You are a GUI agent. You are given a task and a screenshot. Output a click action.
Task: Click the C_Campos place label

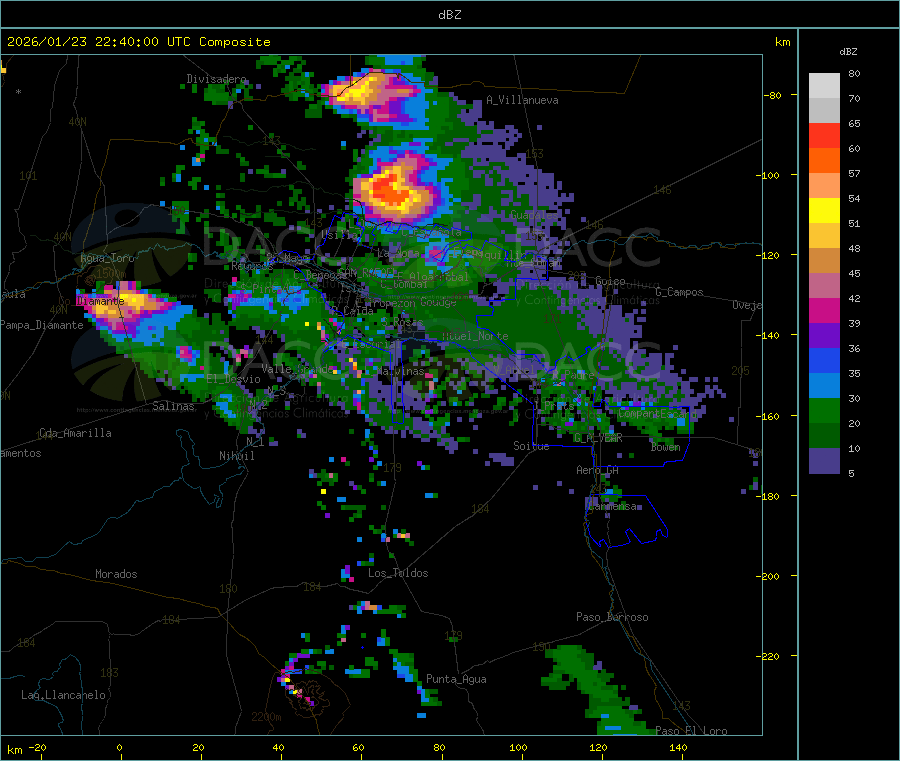pos(680,292)
